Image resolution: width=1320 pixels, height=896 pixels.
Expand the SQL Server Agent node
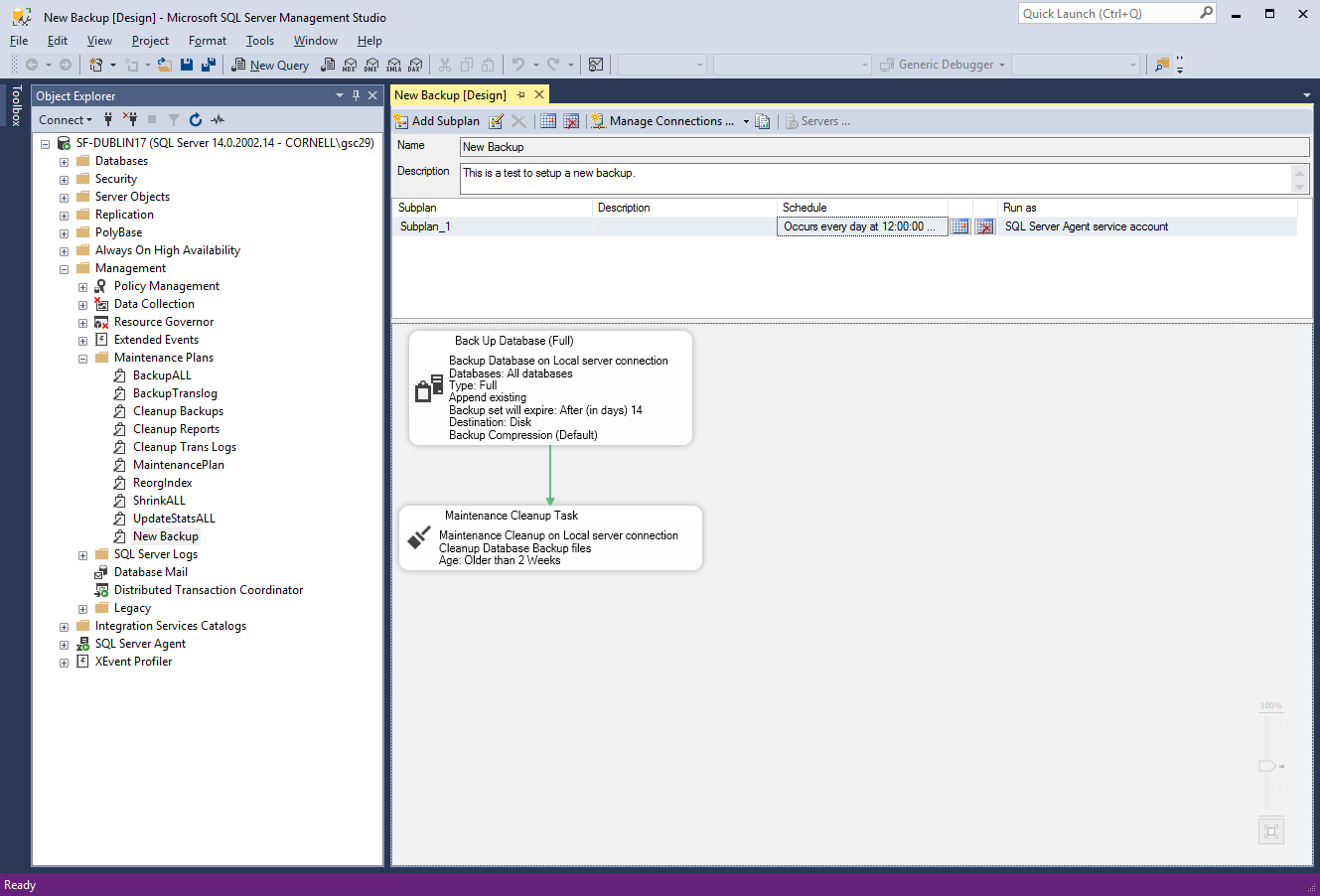tap(65, 645)
